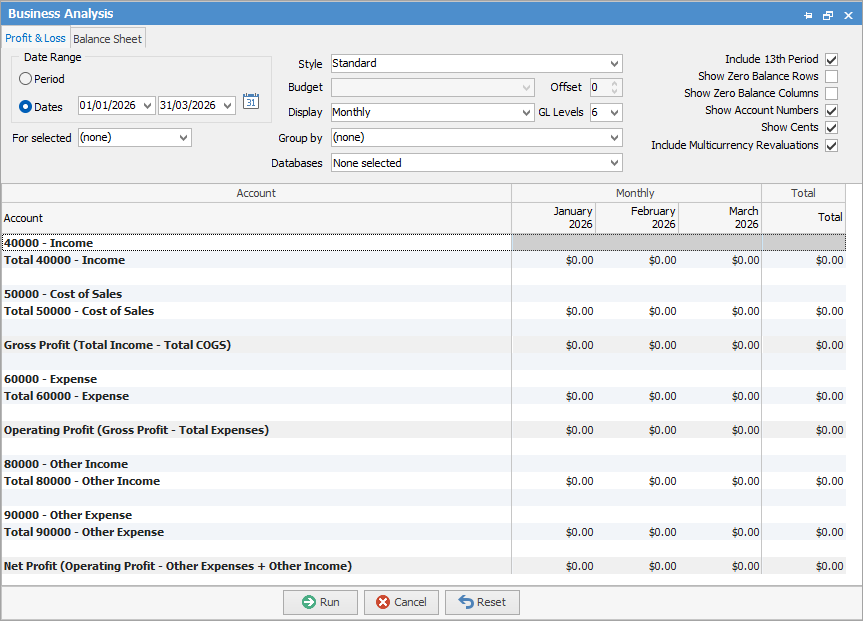Select the Dates radio button

pyautogui.click(x=25, y=106)
